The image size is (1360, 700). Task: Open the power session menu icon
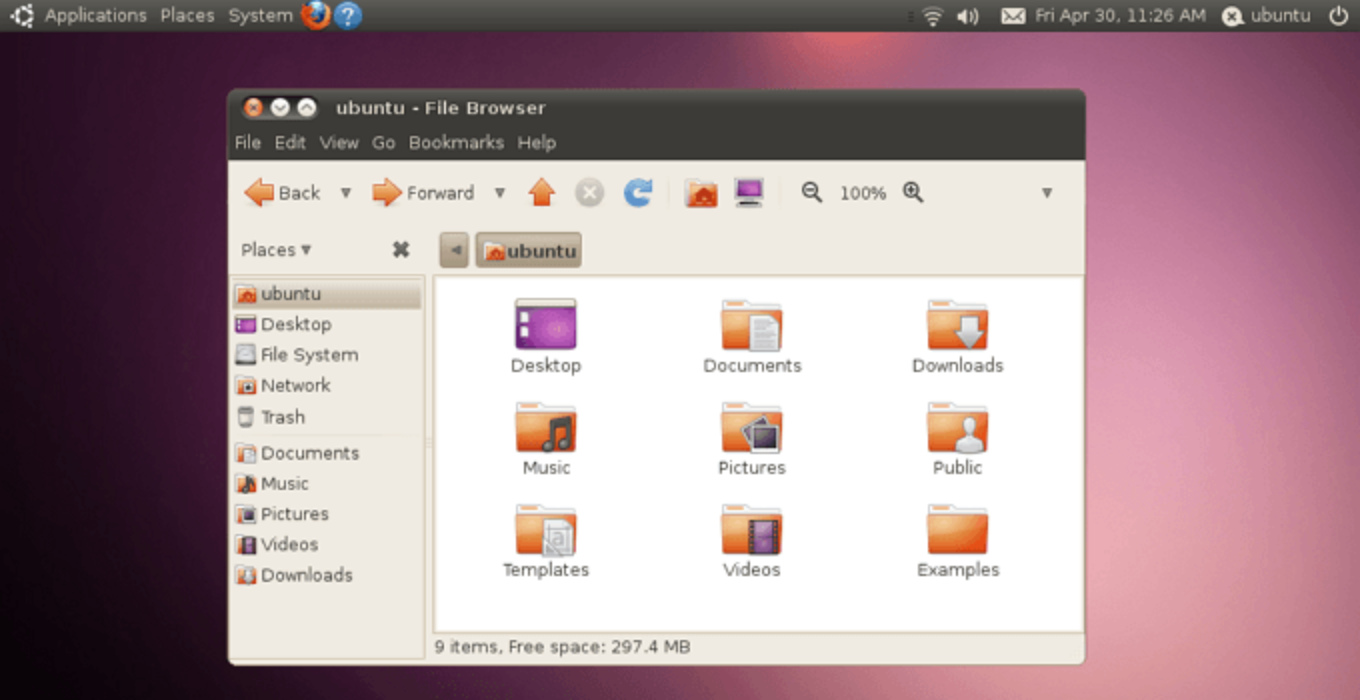[x=1338, y=15]
